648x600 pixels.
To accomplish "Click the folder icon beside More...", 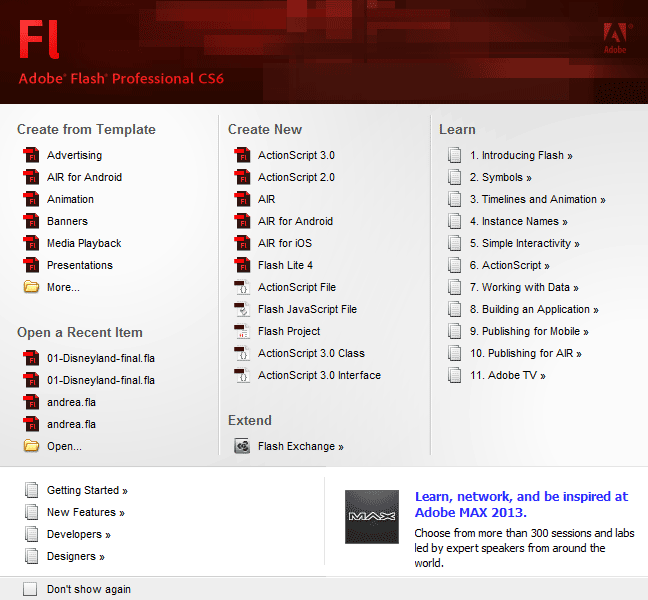I will pos(31,286).
